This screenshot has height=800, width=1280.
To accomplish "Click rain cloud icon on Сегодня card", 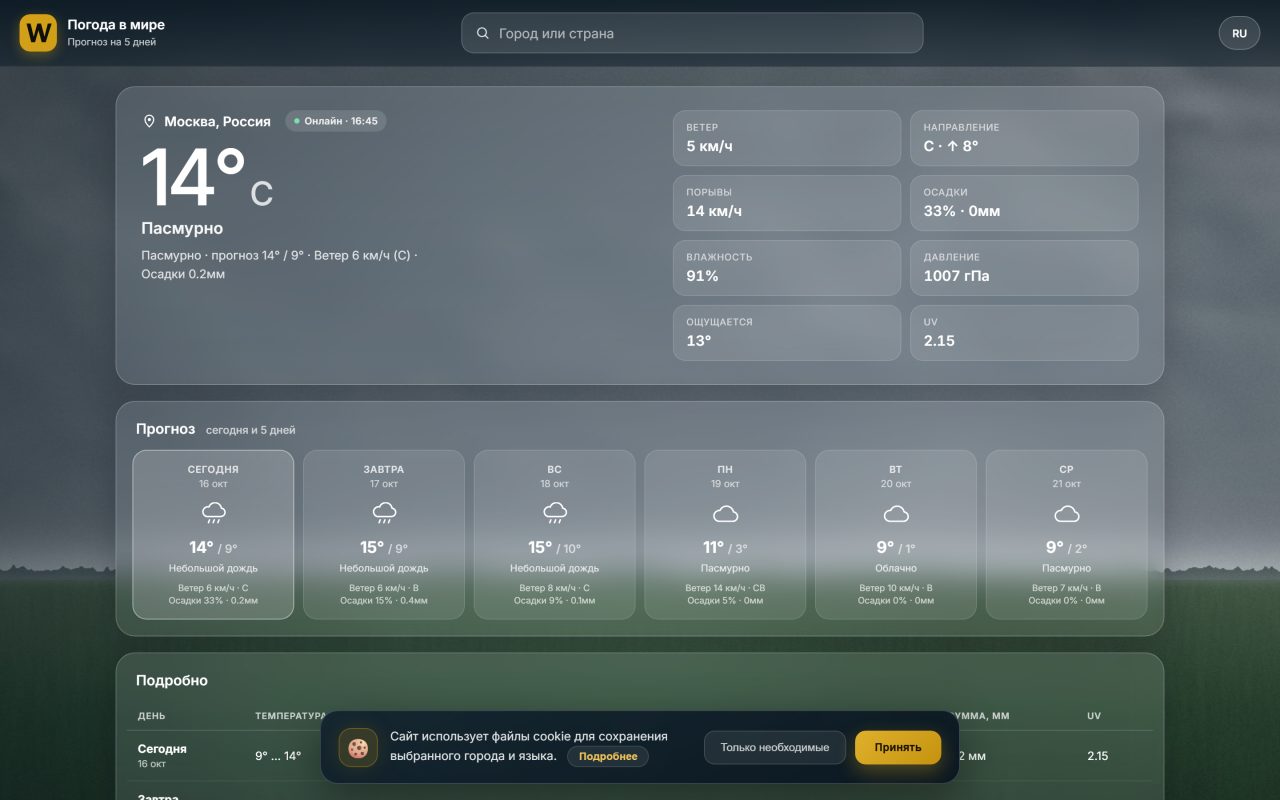I will (213, 514).
